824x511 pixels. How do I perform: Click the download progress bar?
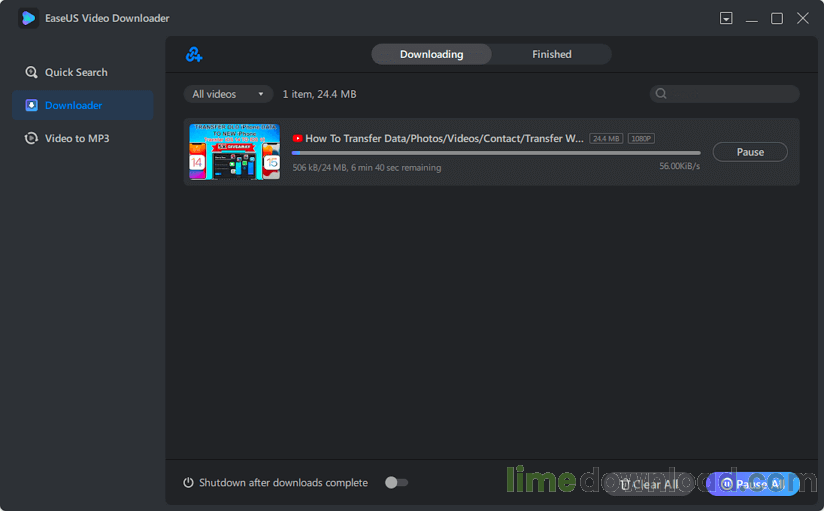[495, 153]
